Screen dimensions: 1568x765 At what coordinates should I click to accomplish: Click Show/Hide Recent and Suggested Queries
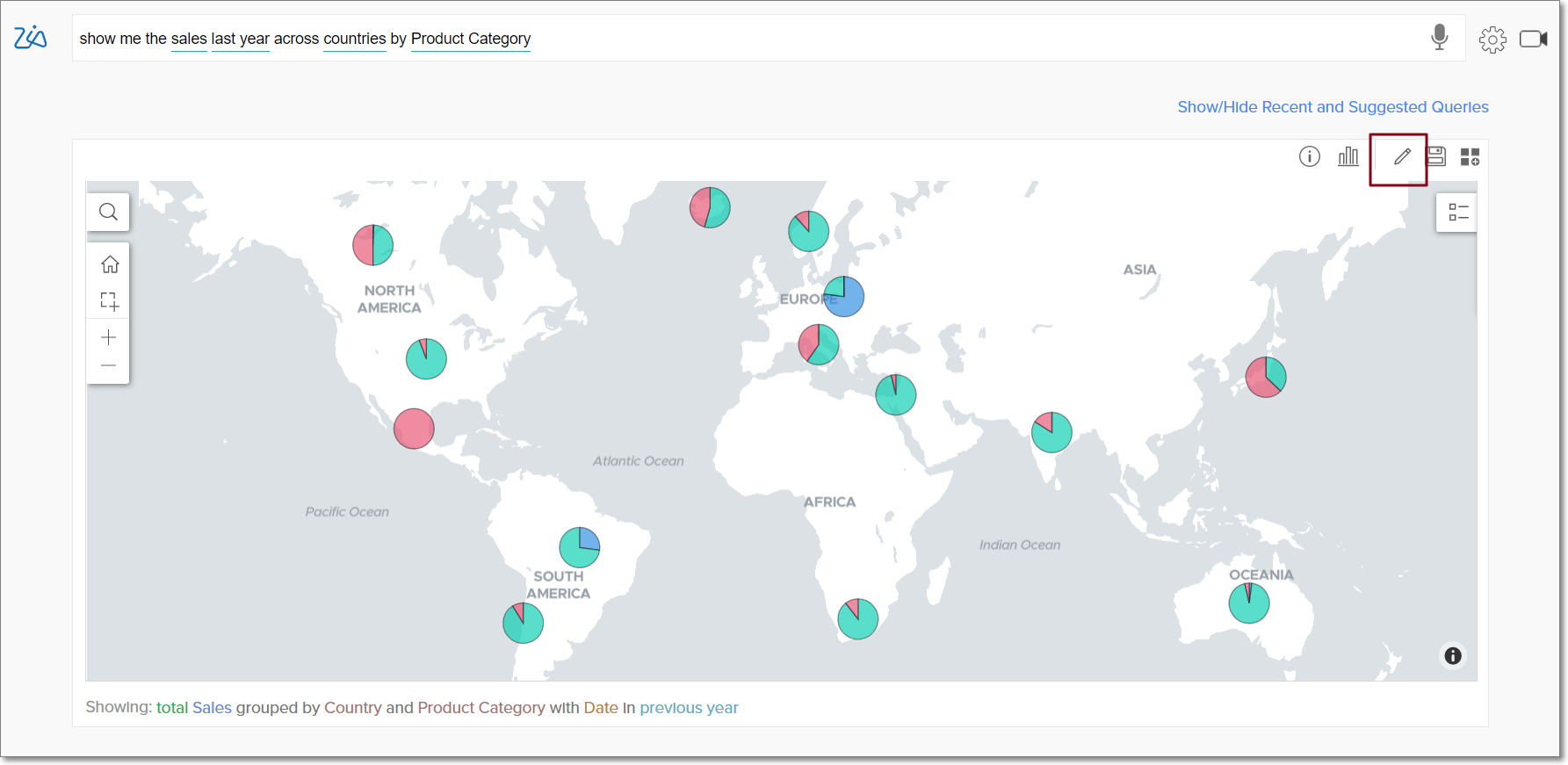click(x=1333, y=107)
